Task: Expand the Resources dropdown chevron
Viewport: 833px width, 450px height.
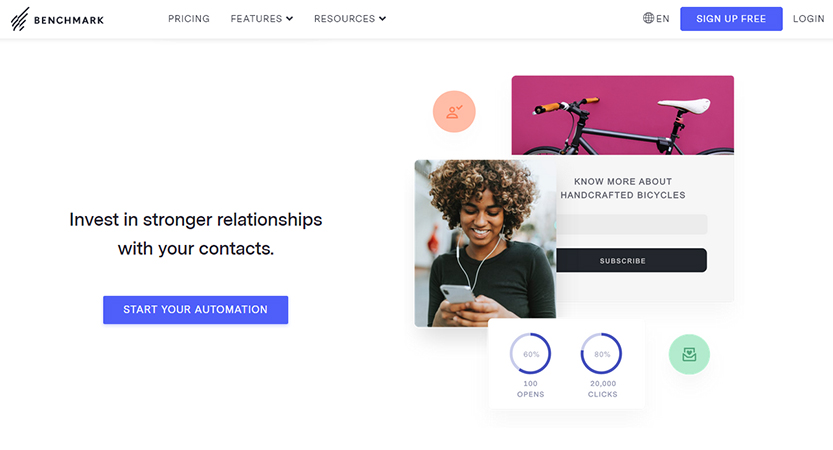Action: (382, 19)
